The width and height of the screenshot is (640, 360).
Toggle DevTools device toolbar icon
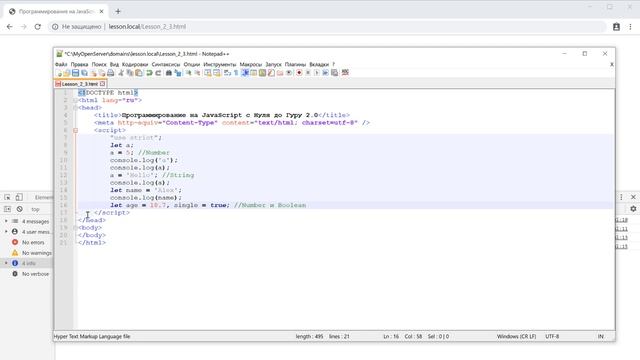point(19,197)
